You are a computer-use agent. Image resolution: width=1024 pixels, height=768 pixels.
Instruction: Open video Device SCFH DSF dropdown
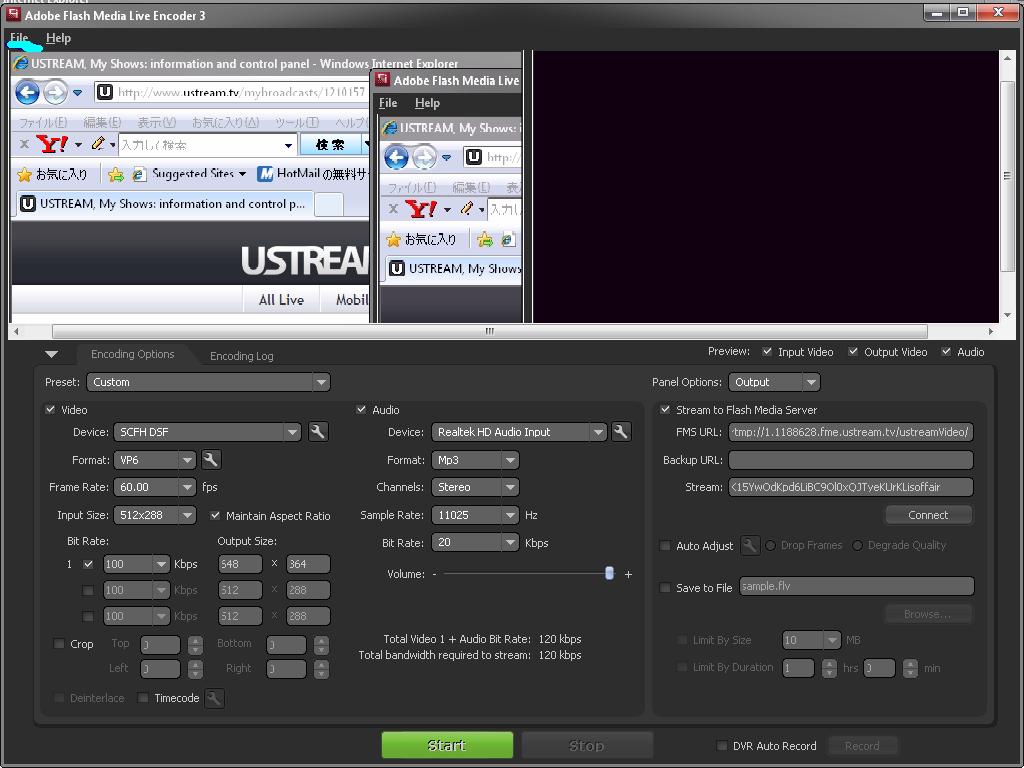(x=207, y=432)
